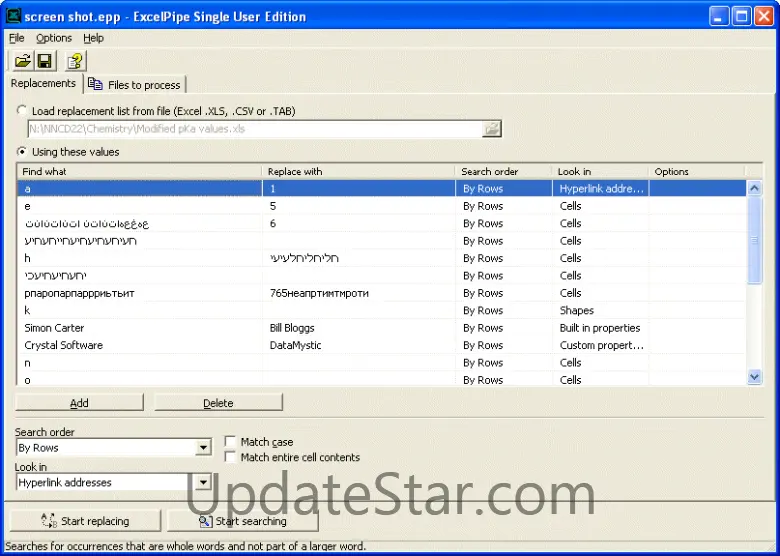Open the File menu
The width and height of the screenshot is (780, 556).
coord(16,38)
